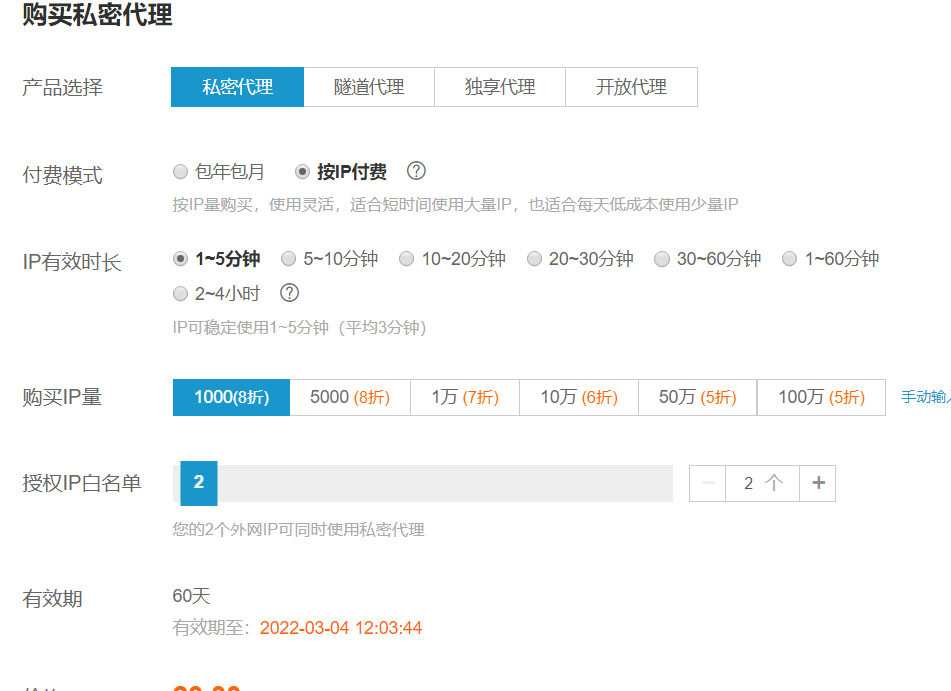Select 5000 (8折) IP quantity

(x=350, y=397)
